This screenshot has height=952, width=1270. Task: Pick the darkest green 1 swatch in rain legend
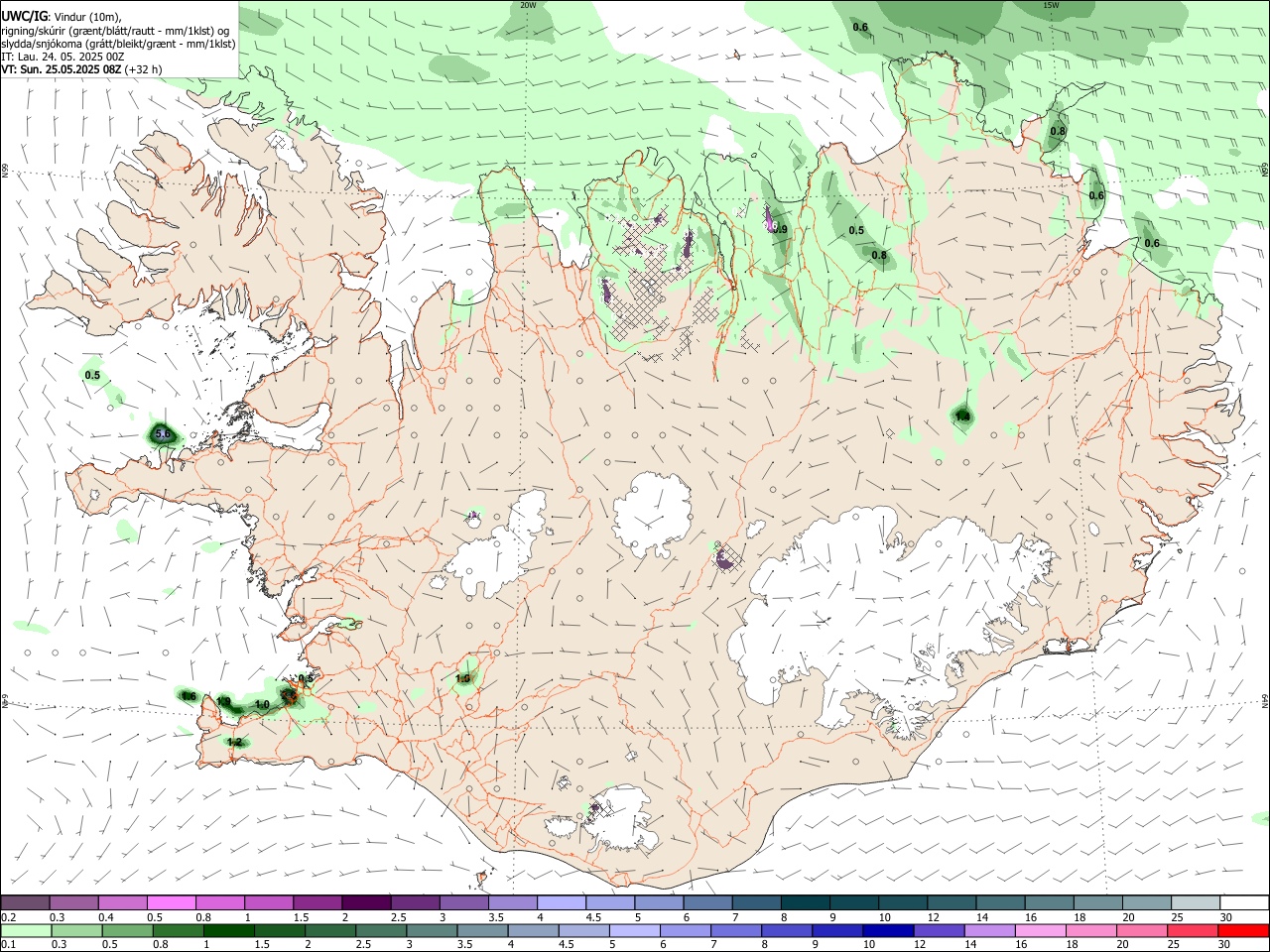[x=229, y=931]
